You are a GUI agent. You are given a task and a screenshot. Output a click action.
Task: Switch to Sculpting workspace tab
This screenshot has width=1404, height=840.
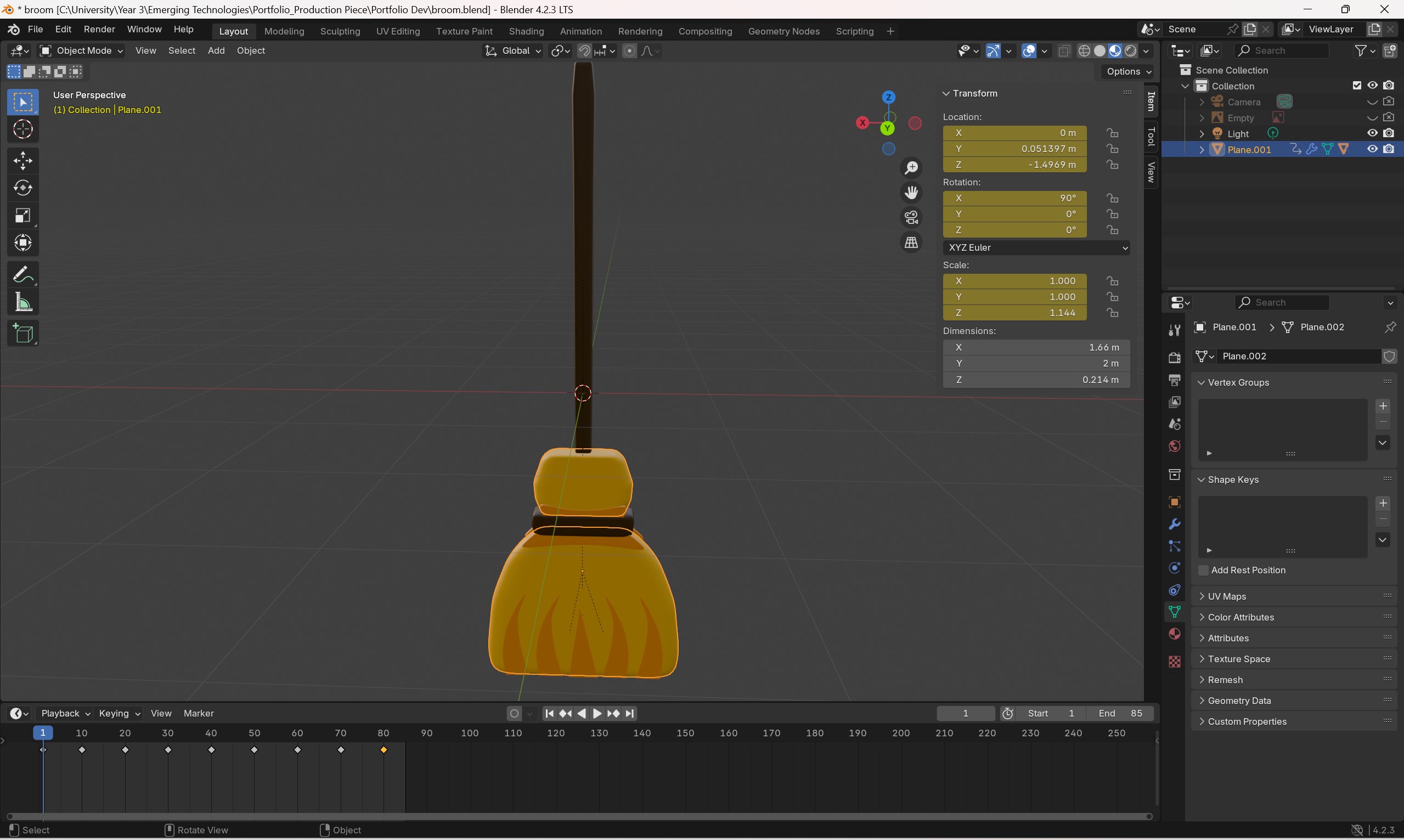click(340, 31)
